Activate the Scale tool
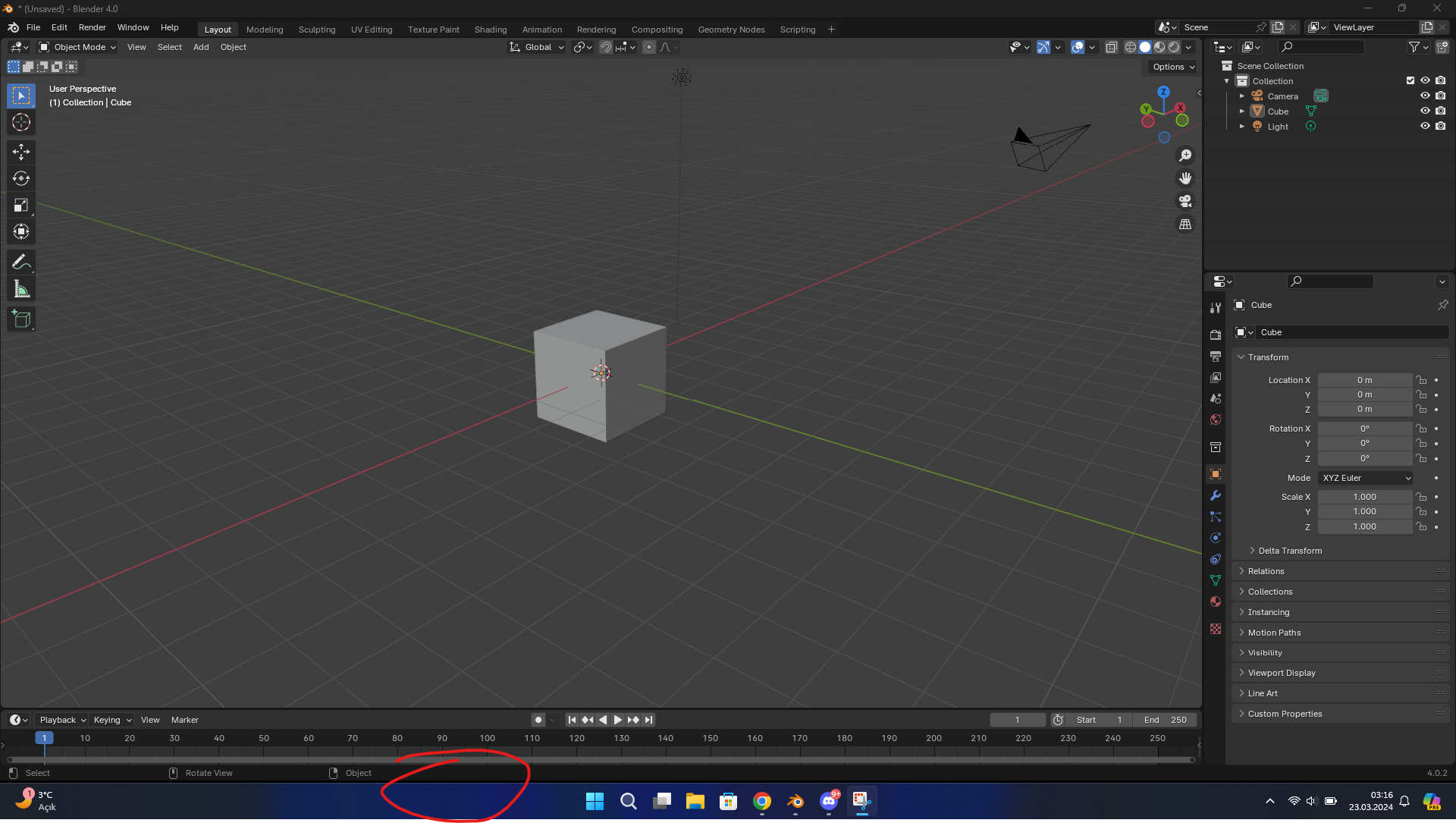 (21, 206)
